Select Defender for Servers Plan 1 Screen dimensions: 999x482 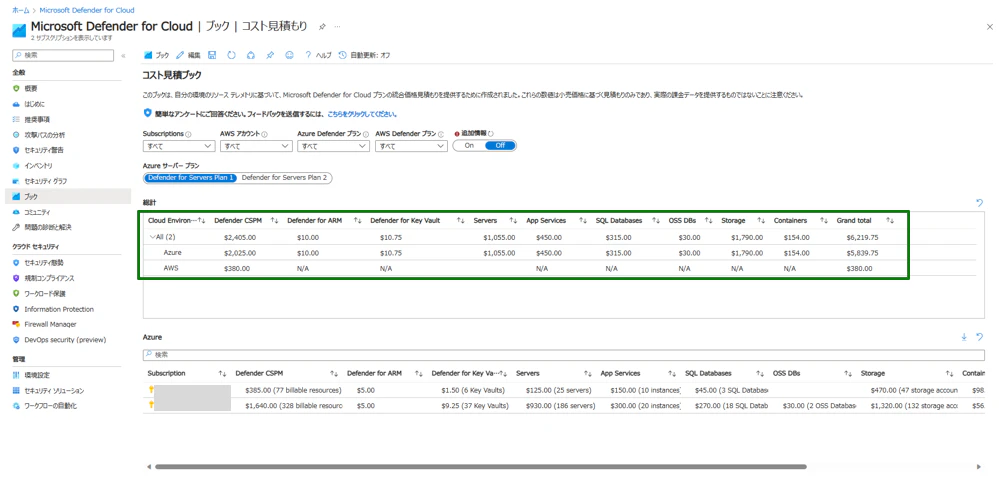pos(190,178)
